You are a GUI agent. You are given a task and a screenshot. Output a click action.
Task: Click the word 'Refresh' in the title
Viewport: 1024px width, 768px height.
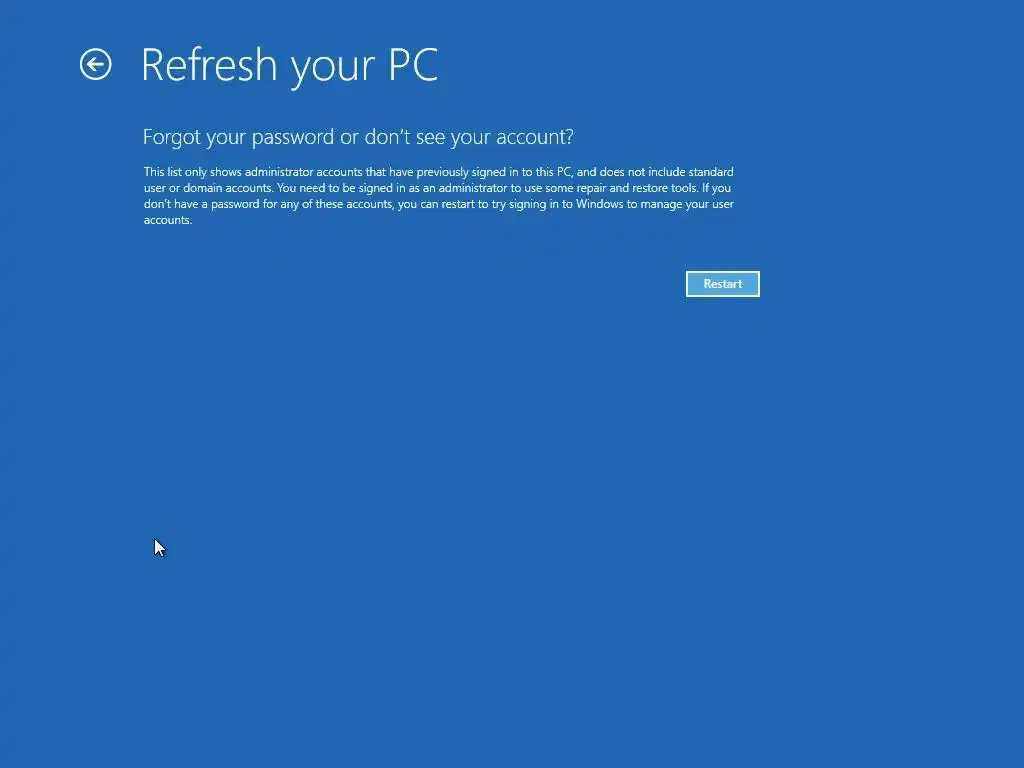(x=209, y=65)
